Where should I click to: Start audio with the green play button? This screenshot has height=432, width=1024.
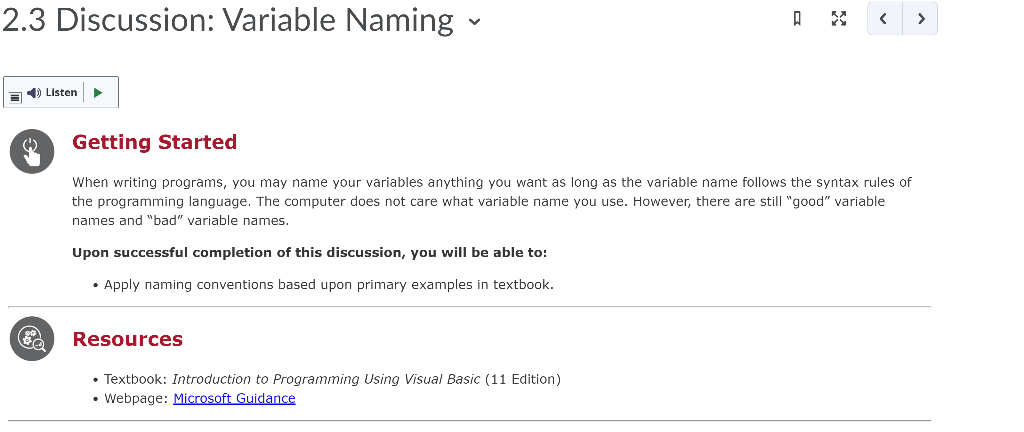click(x=98, y=93)
